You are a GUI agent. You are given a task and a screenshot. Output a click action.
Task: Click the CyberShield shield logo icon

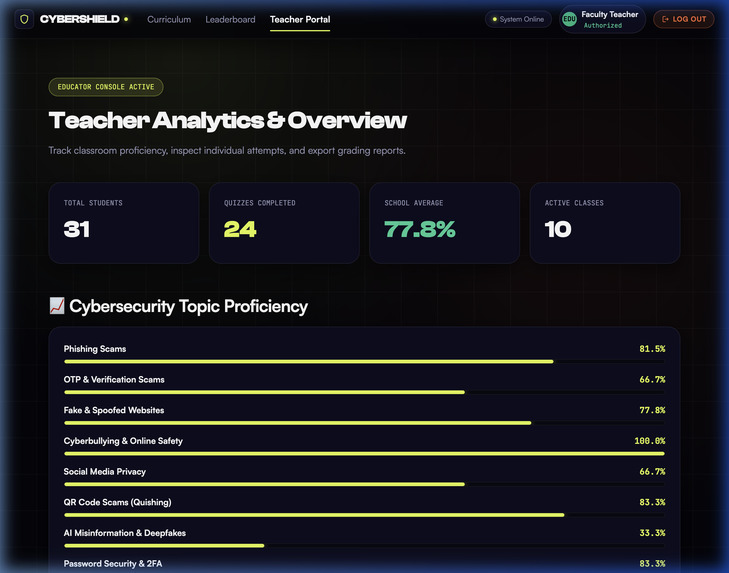(24, 20)
